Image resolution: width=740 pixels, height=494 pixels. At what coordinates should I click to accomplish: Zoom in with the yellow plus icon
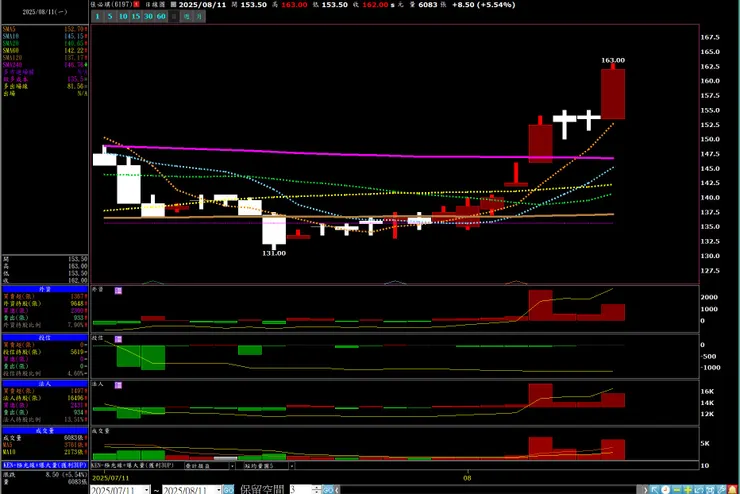[688, 490]
